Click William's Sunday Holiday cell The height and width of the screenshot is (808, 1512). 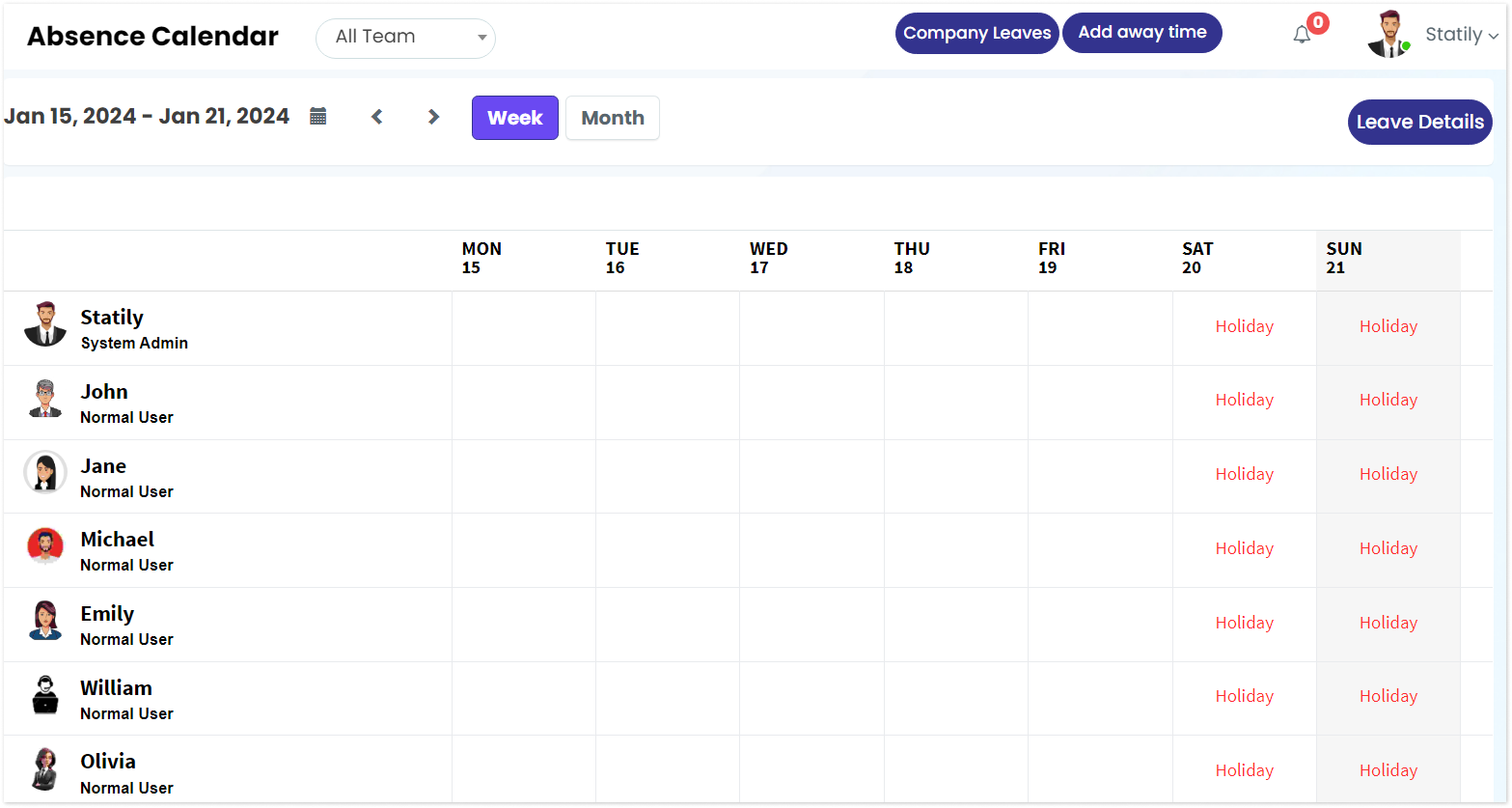[1388, 696]
